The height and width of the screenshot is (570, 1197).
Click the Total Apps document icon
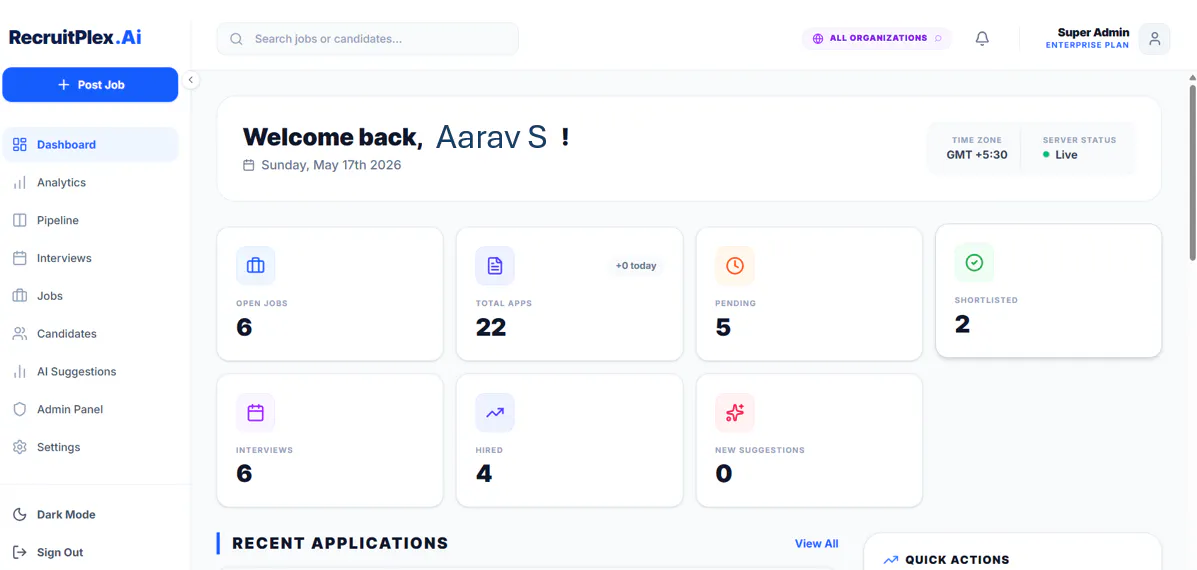(x=495, y=266)
